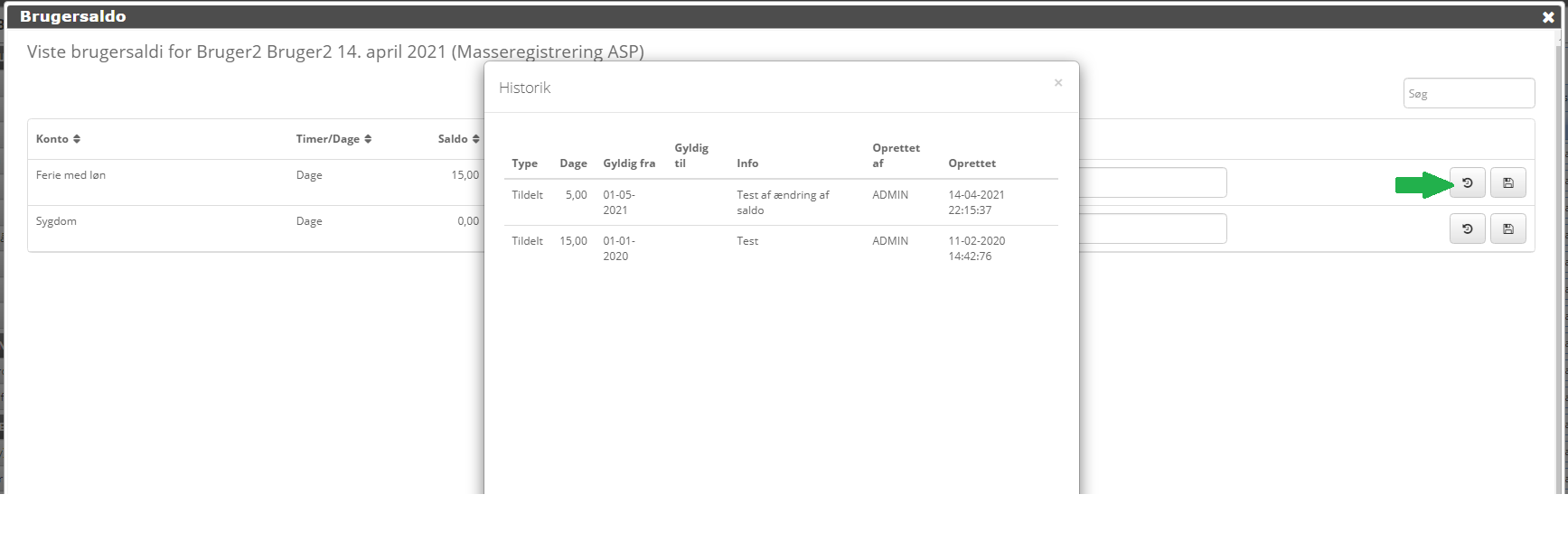The height and width of the screenshot is (541, 1568).
Task: Click the Konto column sort arrows
Action: coord(77,139)
